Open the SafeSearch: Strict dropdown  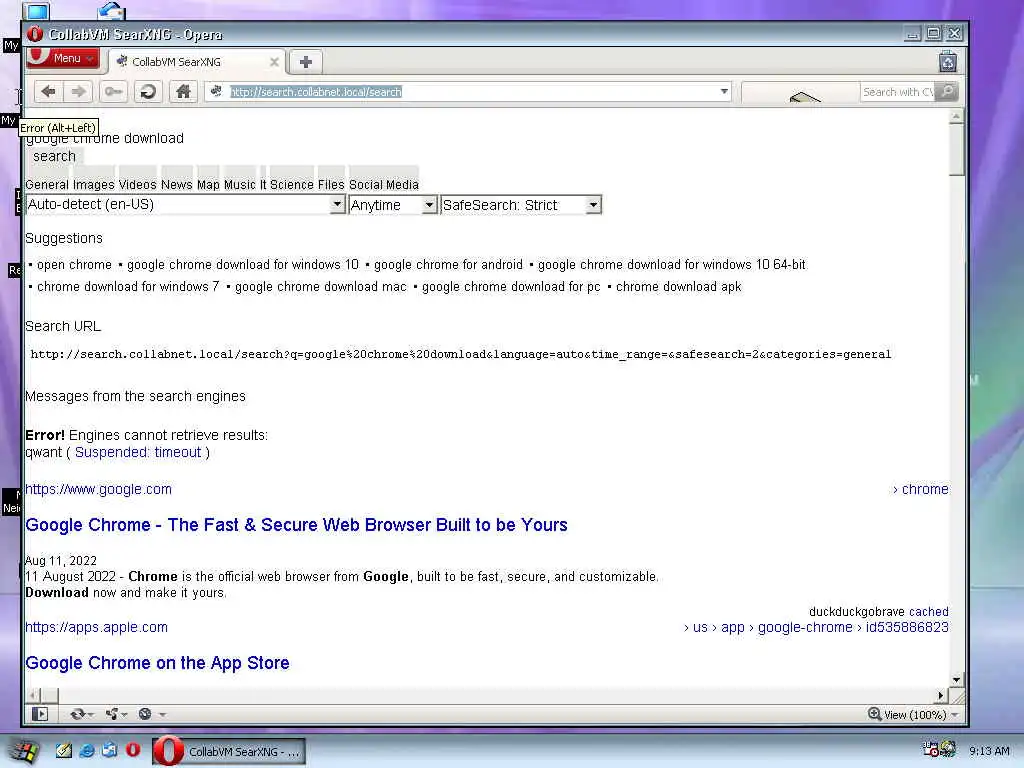click(x=520, y=205)
